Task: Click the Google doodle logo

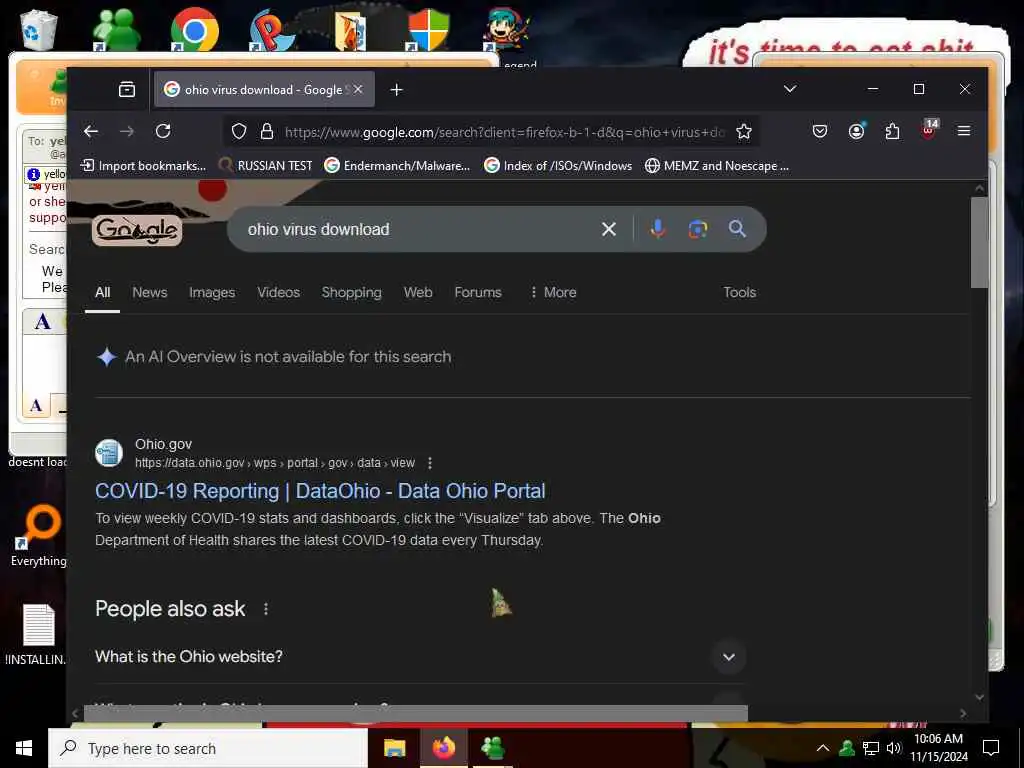Action: pyautogui.click(x=136, y=230)
